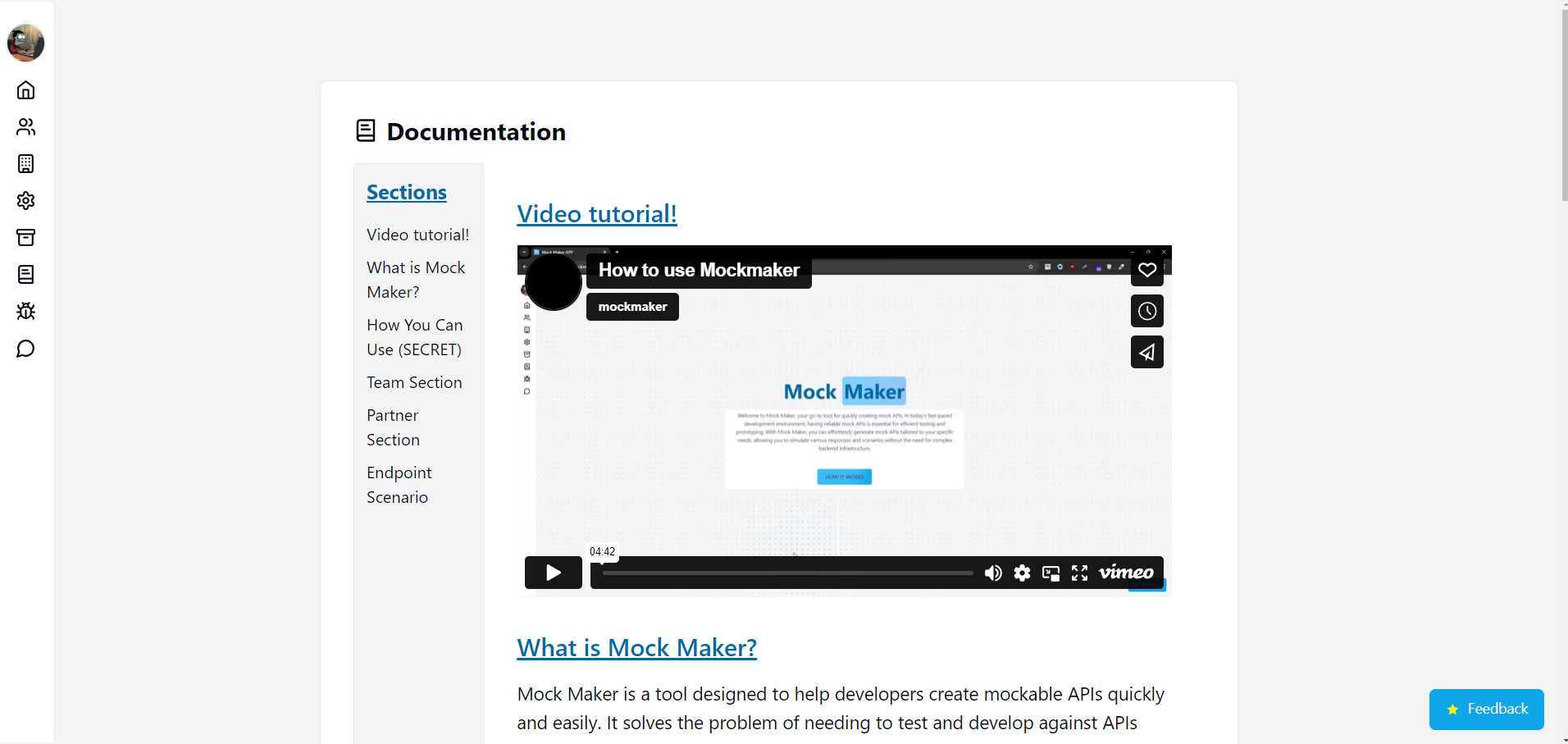This screenshot has height=744, width=1568.
Task: Like the video with heart icon
Action: pos(1146,270)
